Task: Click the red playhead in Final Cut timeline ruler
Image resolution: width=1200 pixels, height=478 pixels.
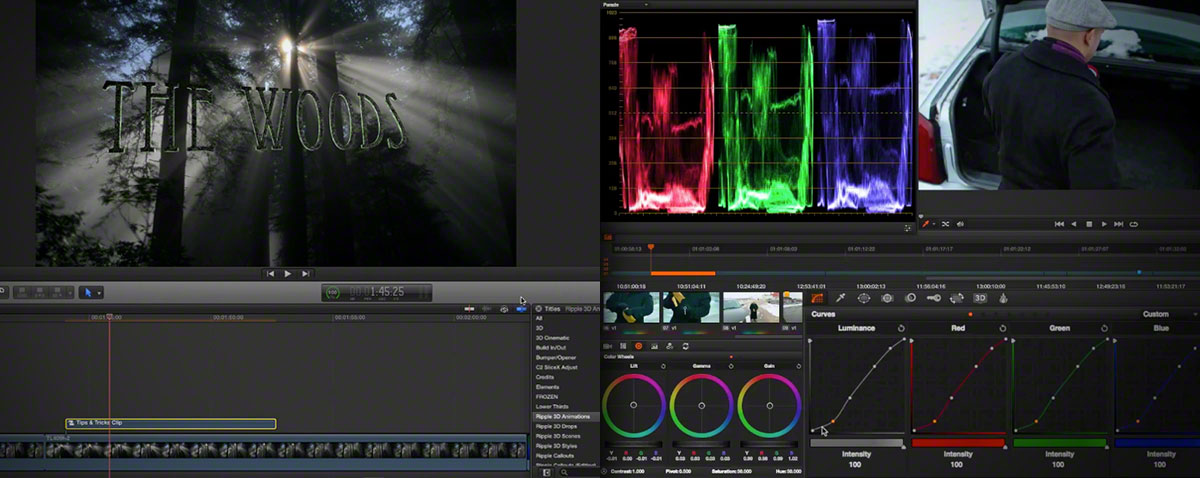Action: tap(109, 317)
